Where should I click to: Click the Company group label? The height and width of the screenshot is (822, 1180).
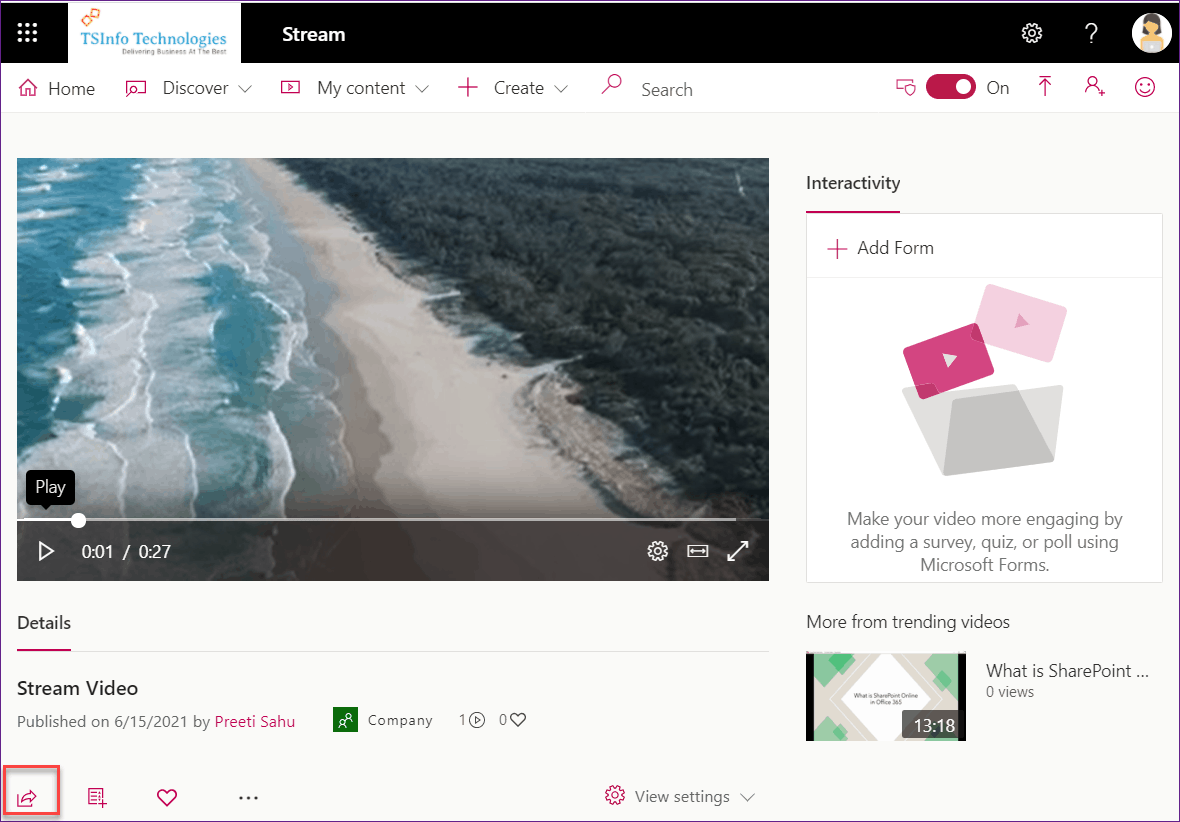click(x=400, y=720)
